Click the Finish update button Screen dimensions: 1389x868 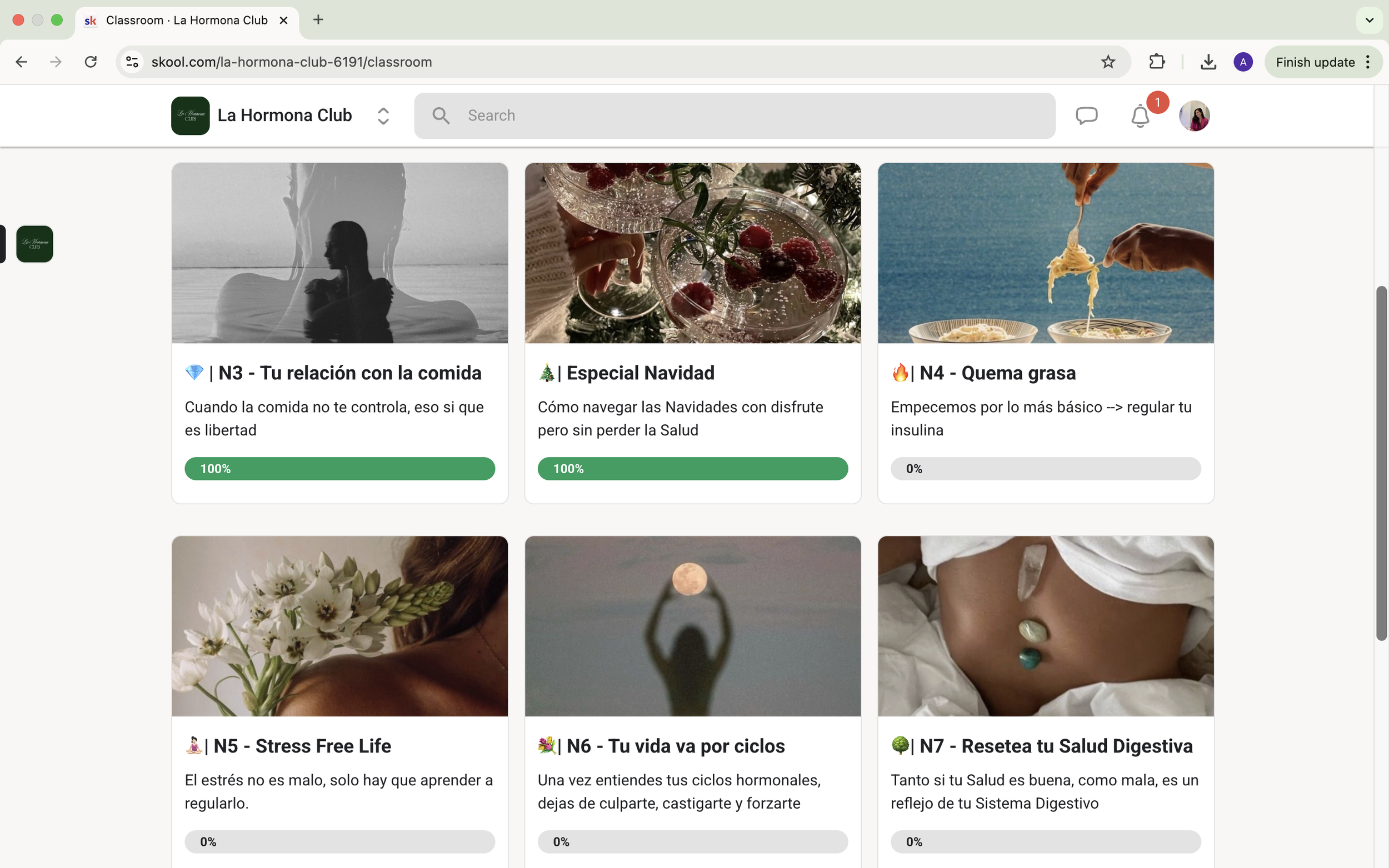1315,62
